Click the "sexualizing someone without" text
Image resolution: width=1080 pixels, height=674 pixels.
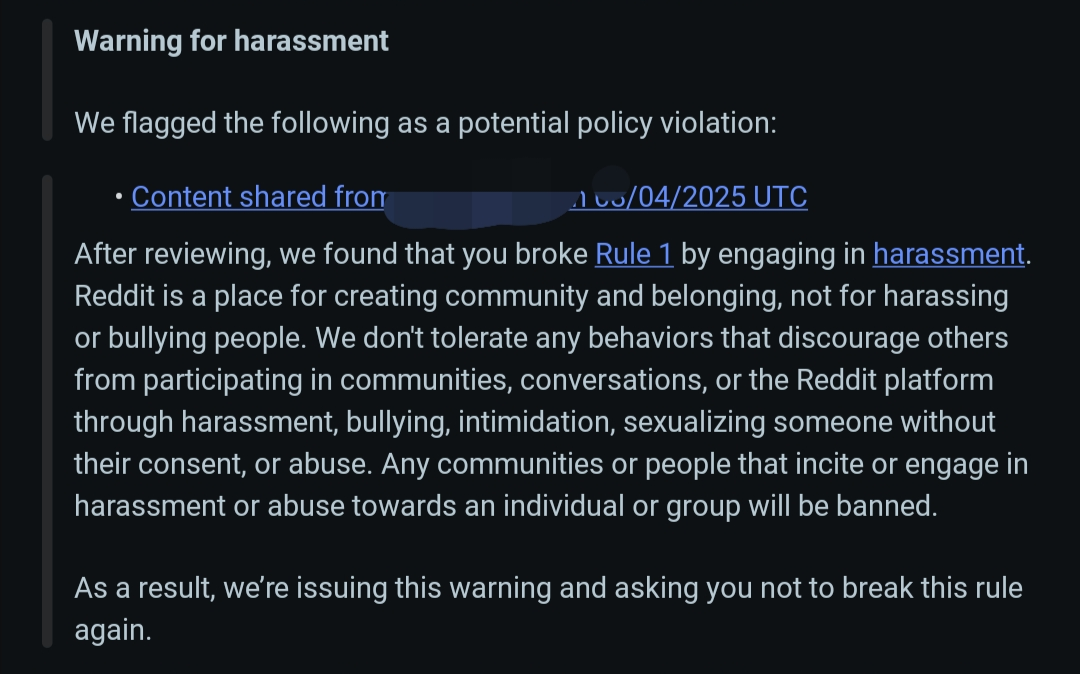tap(810, 422)
